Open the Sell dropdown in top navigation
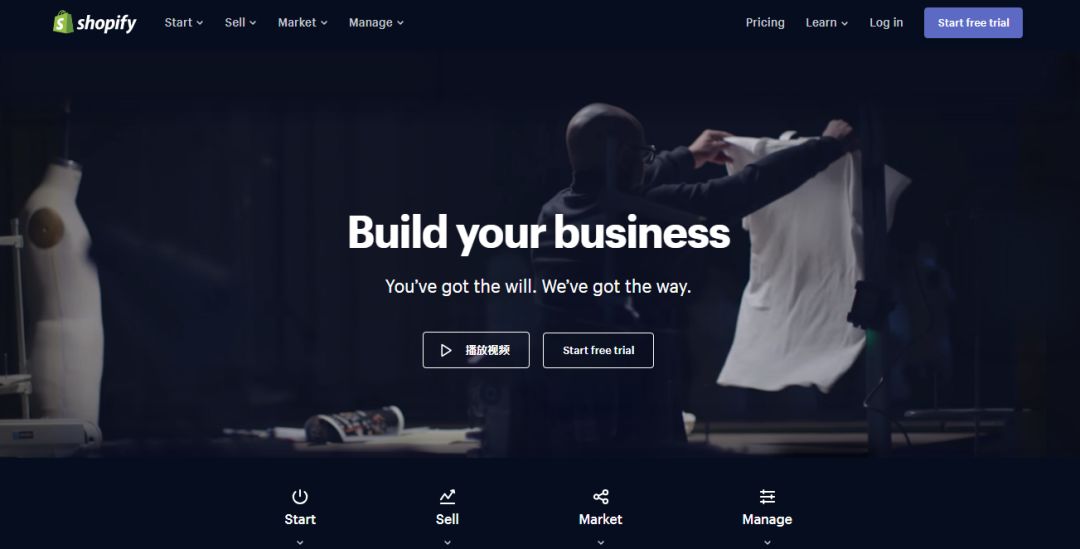1080x549 pixels. pyautogui.click(x=240, y=23)
